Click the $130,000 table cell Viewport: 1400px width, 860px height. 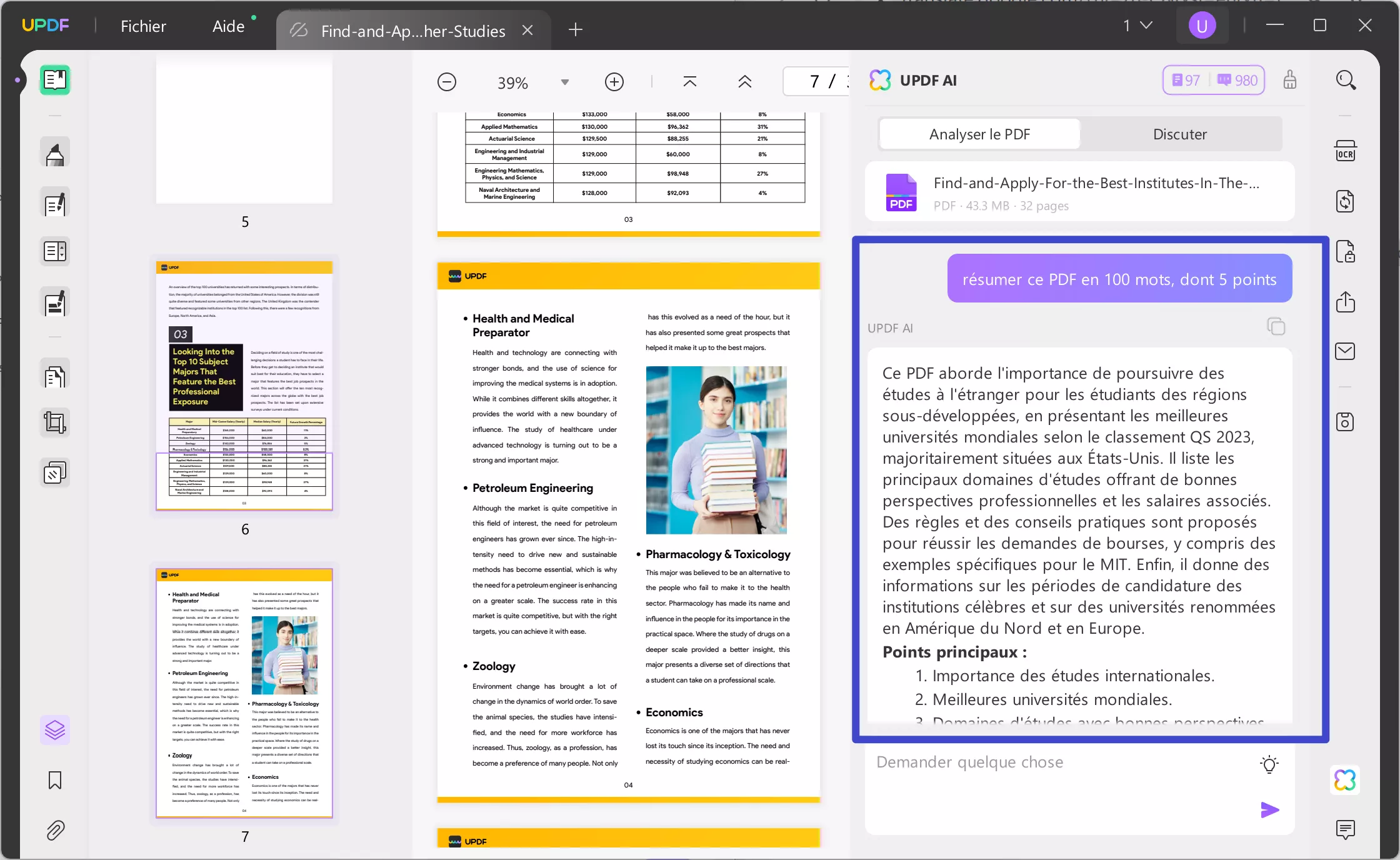[x=594, y=127]
